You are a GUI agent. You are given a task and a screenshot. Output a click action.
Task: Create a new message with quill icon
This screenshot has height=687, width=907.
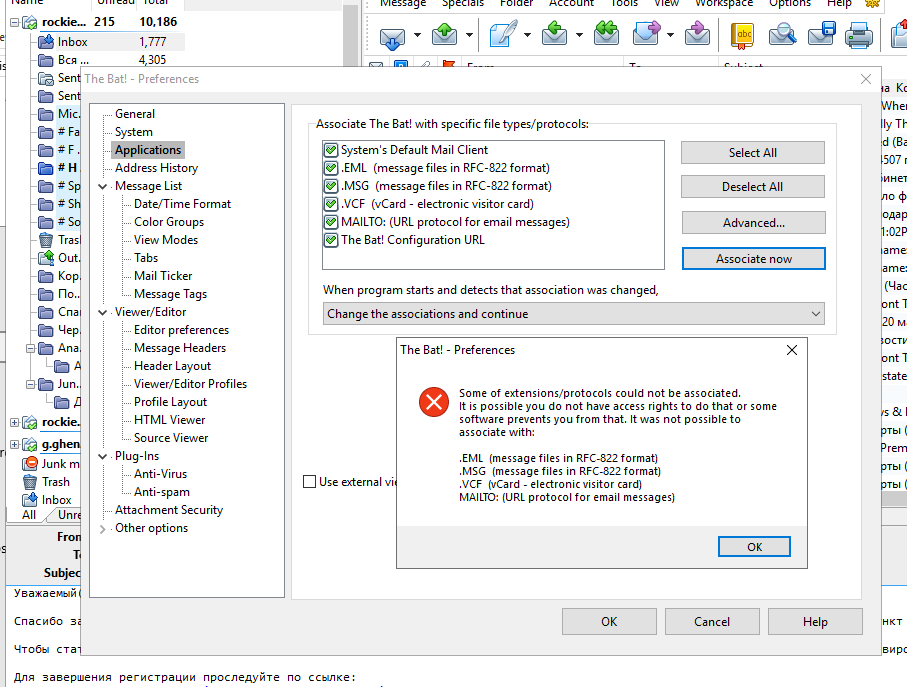(503, 35)
